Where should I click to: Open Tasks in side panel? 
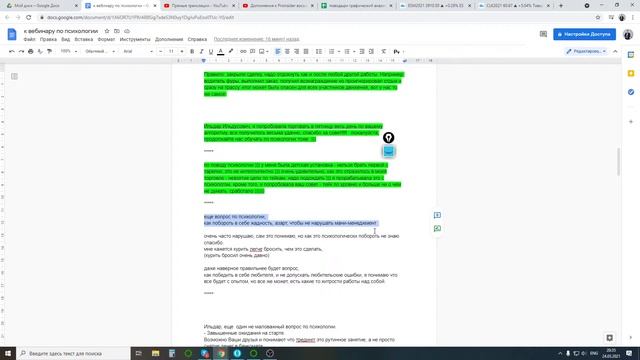[631, 92]
